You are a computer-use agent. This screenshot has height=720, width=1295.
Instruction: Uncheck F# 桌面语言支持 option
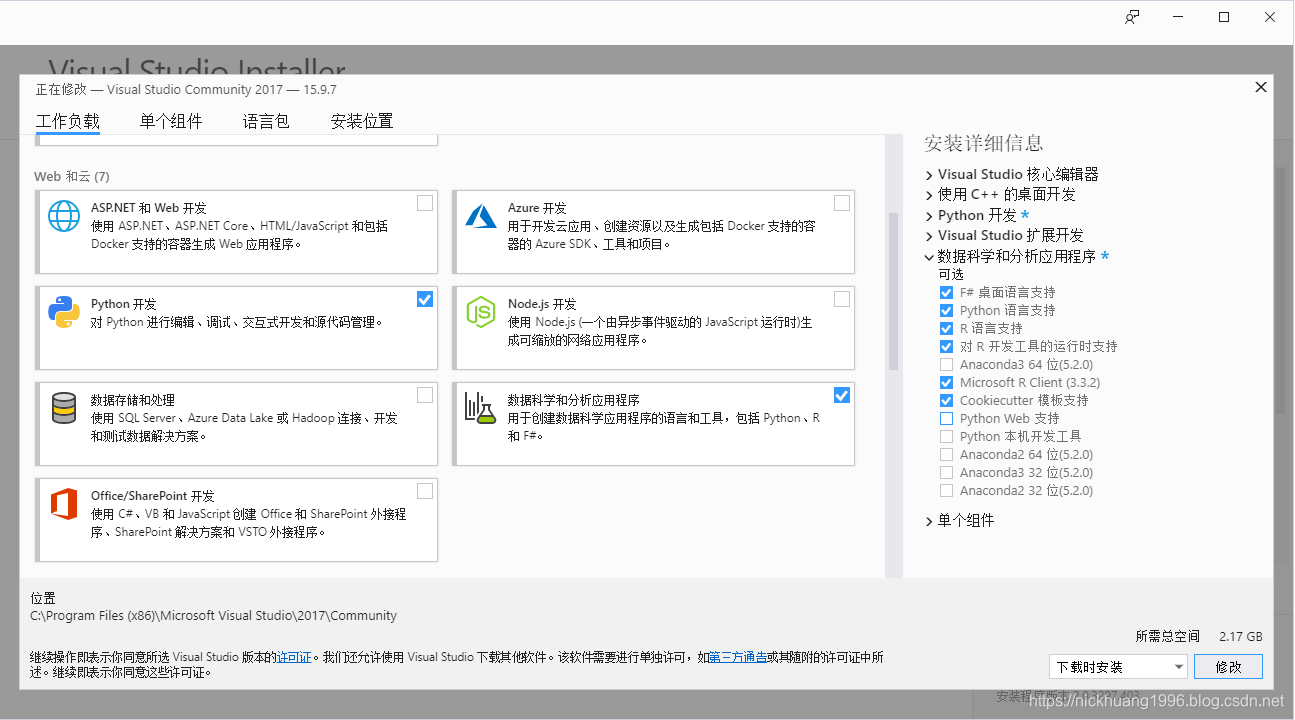946,293
